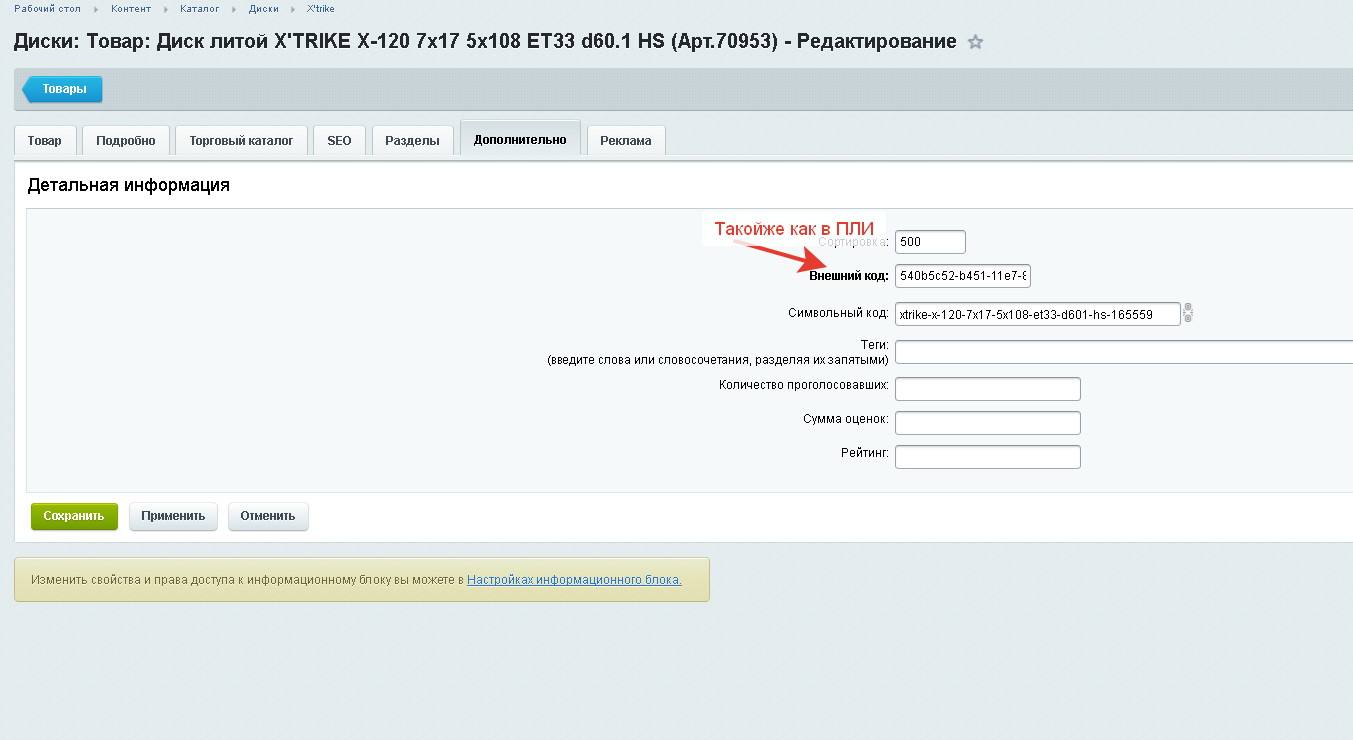Go to Рабочий стол breadcrumb
The height and width of the screenshot is (740, 1353).
coord(47,8)
